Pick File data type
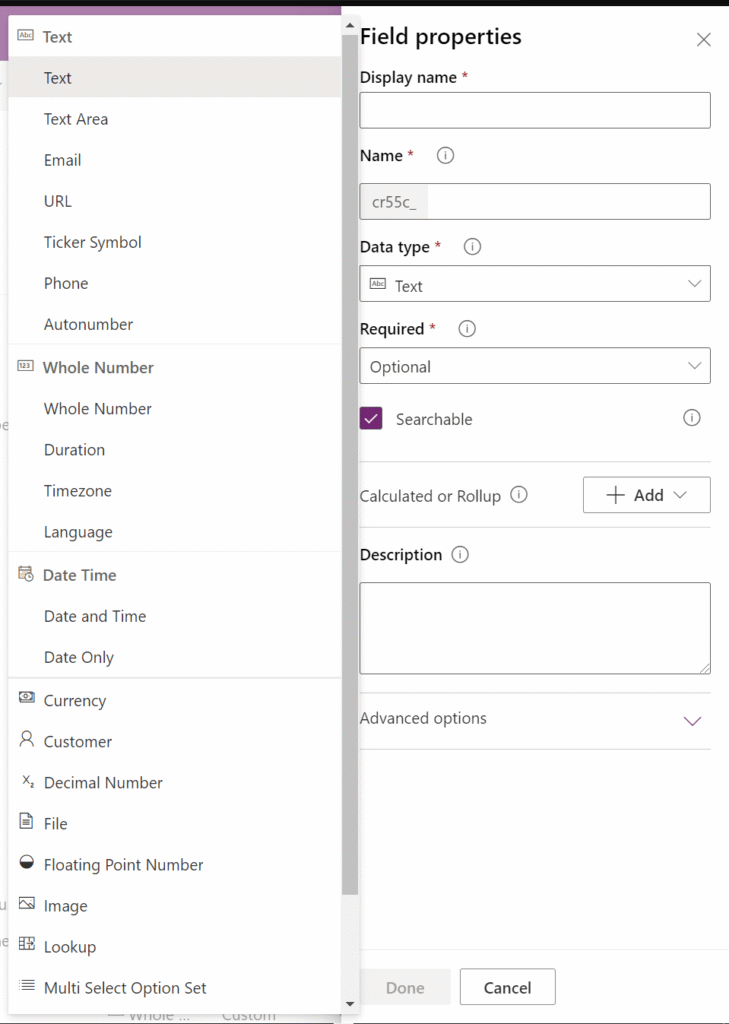Screen dimensions: 729x1024 (x=174, y=824)
